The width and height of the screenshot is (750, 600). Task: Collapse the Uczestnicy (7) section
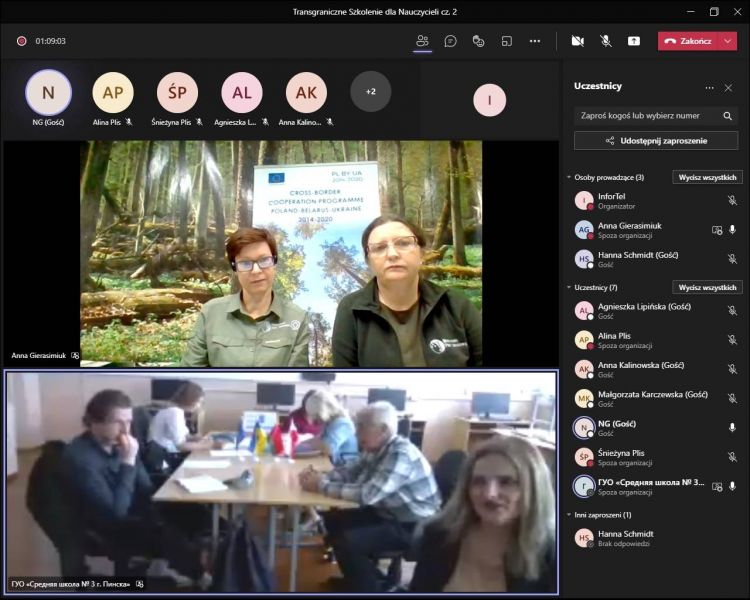pos(569,288)
